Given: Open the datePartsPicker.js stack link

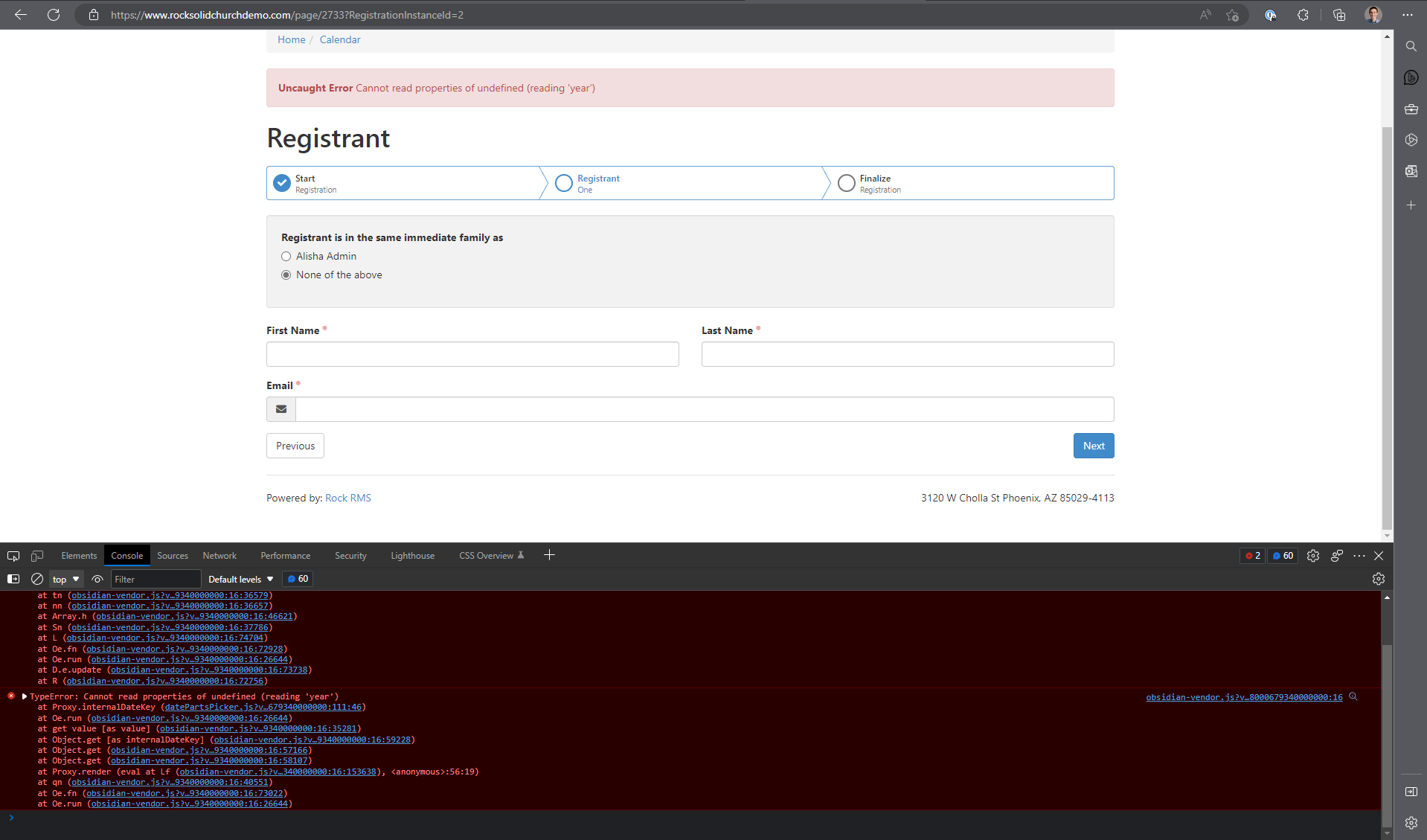Looking at the screenshot, I should (x=263, y=708).
